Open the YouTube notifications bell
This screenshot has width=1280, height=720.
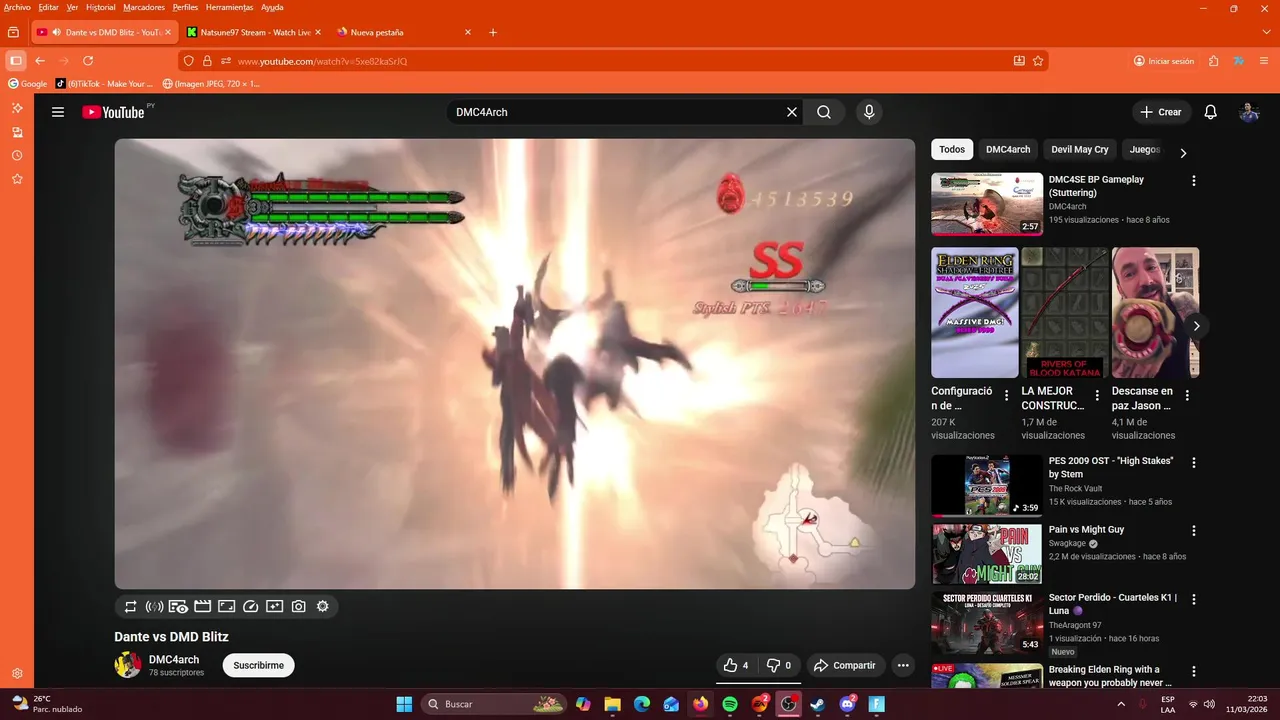[1210, 112]
